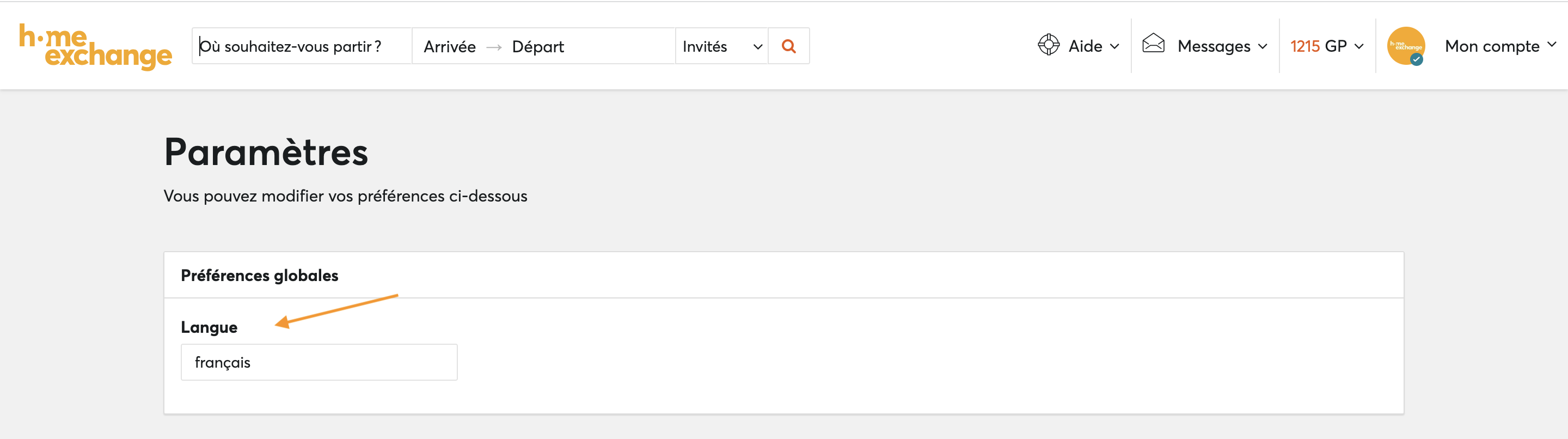Click the GP chevron arrow
The image size is (1568, 439).
[1358, 46]
